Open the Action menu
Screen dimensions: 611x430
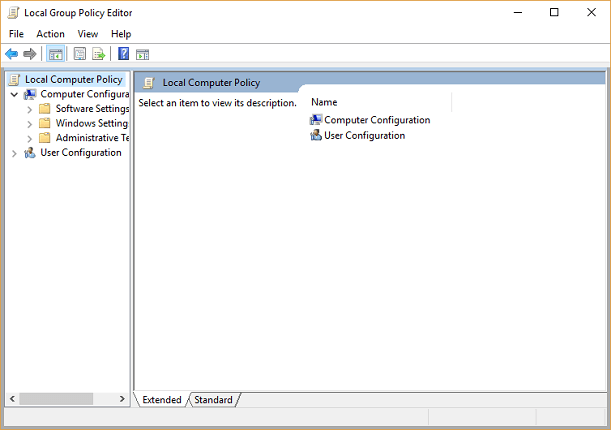tap(51, 34)
